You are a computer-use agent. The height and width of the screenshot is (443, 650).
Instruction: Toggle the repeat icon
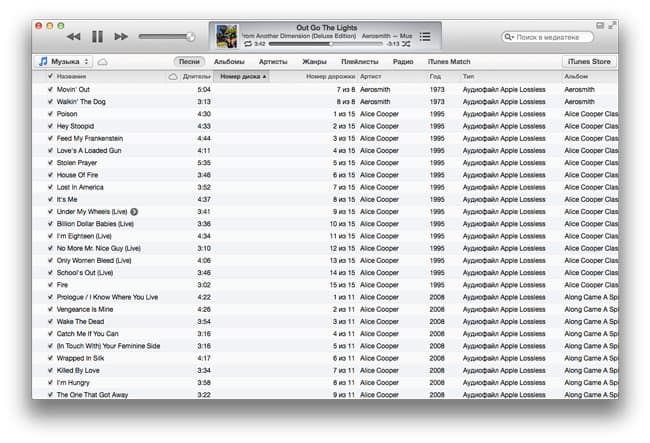pos(248,44)
